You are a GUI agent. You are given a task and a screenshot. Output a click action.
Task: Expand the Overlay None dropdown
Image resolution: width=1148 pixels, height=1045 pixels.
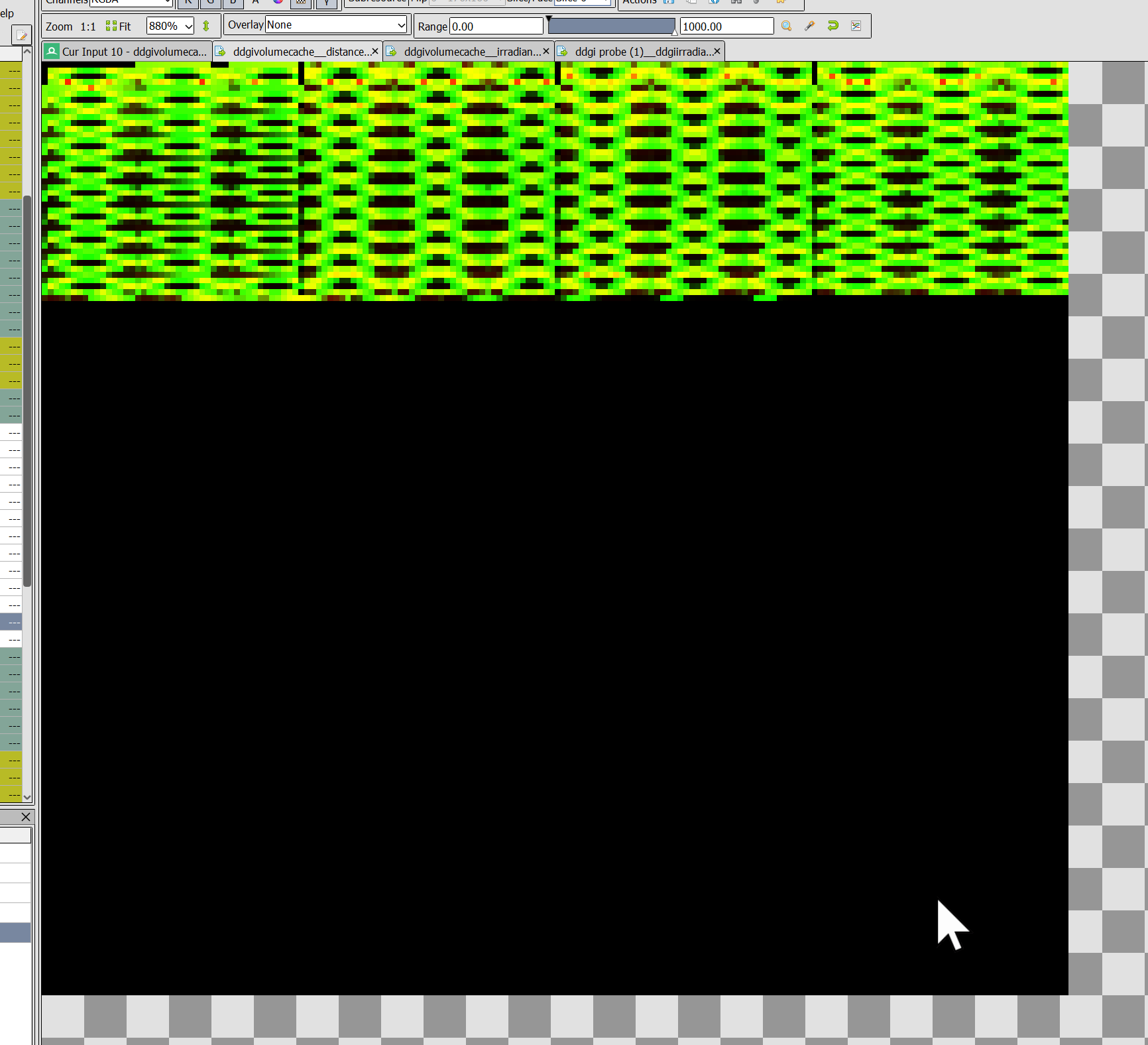tap(401, 25)
